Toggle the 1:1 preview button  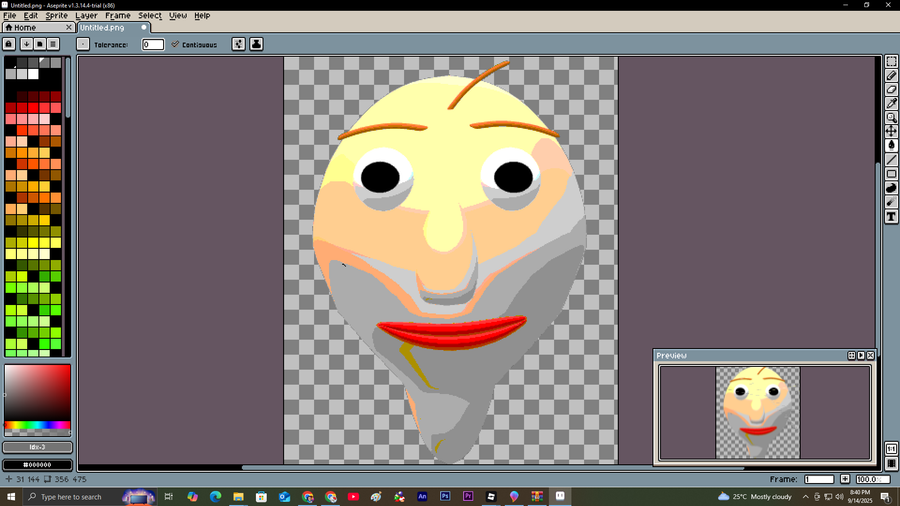pyautogui.click(x=891, y=449)
